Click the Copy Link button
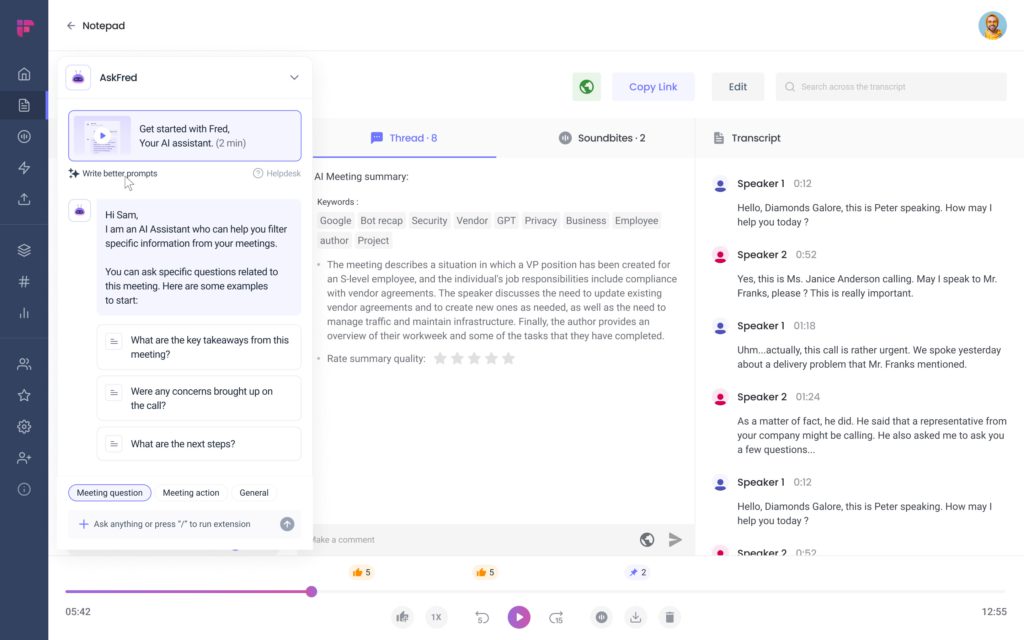 [x=653, y=87]
